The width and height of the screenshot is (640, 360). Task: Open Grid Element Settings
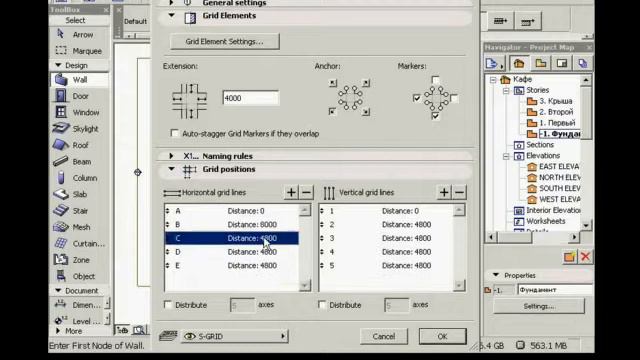click(x=224, y=42)
